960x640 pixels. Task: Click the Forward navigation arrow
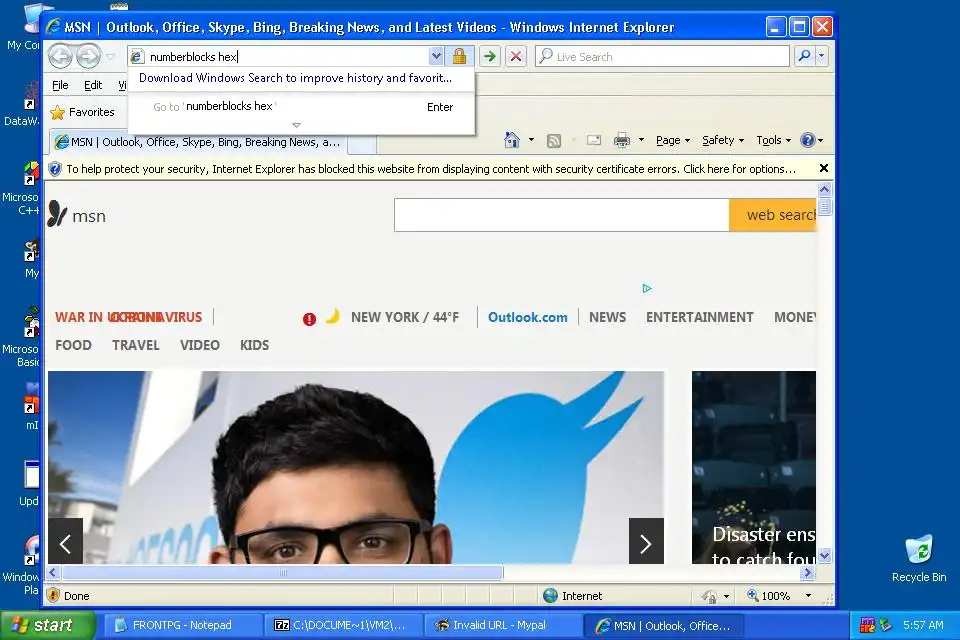click(89, 57)
